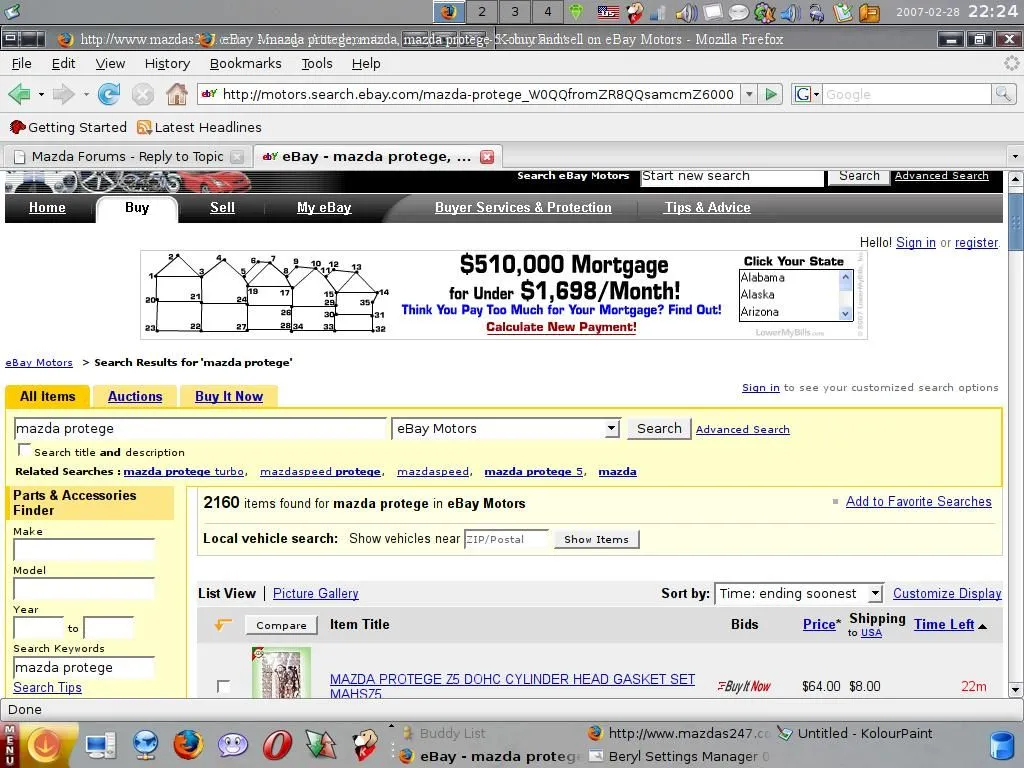Click the Home icon in Firefox toolbar
1024x768 pixels.
pos(176,94)
